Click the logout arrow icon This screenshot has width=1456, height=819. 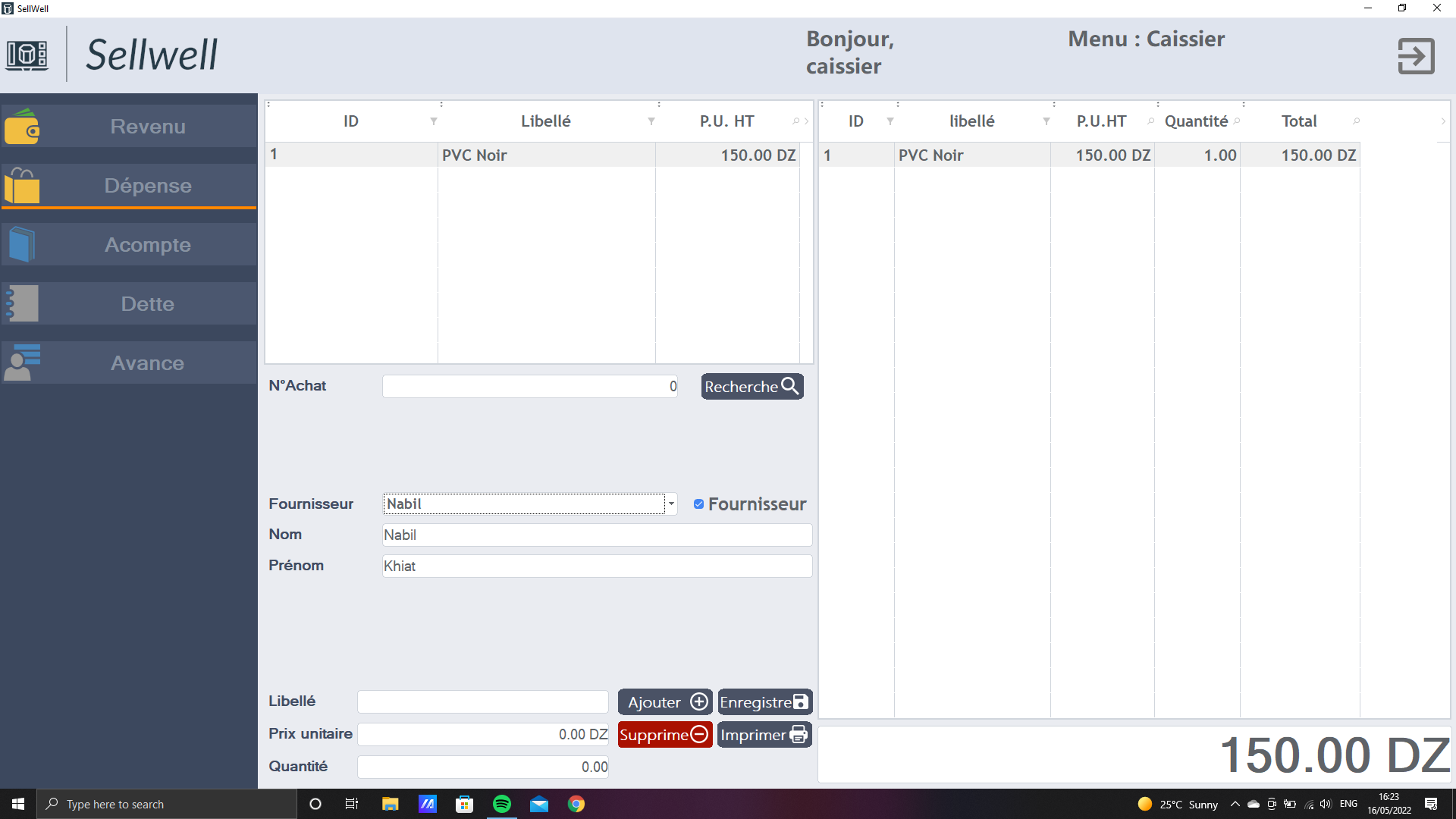pos(1416,56)
